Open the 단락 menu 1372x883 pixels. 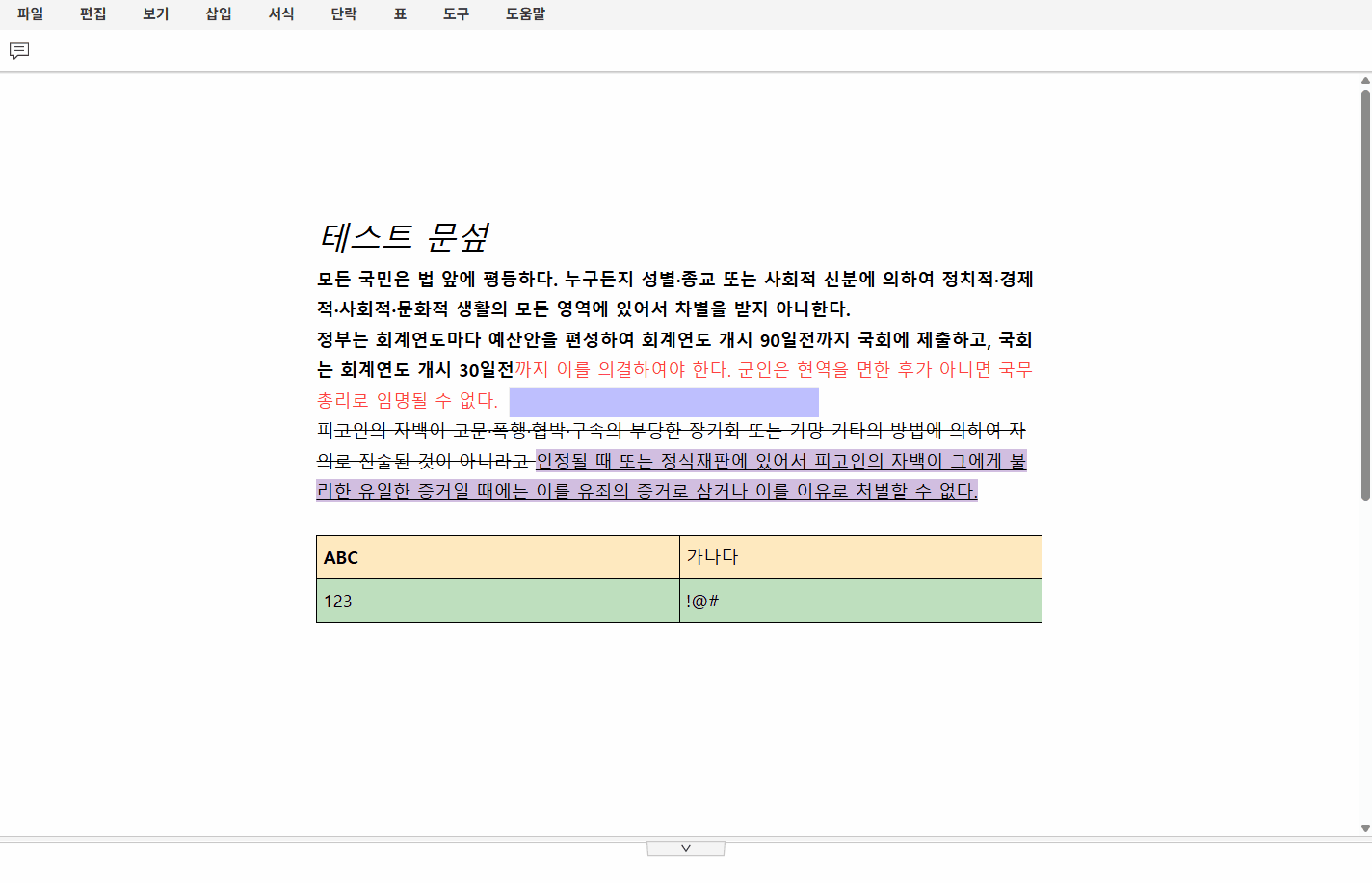(x=344, y=14)
